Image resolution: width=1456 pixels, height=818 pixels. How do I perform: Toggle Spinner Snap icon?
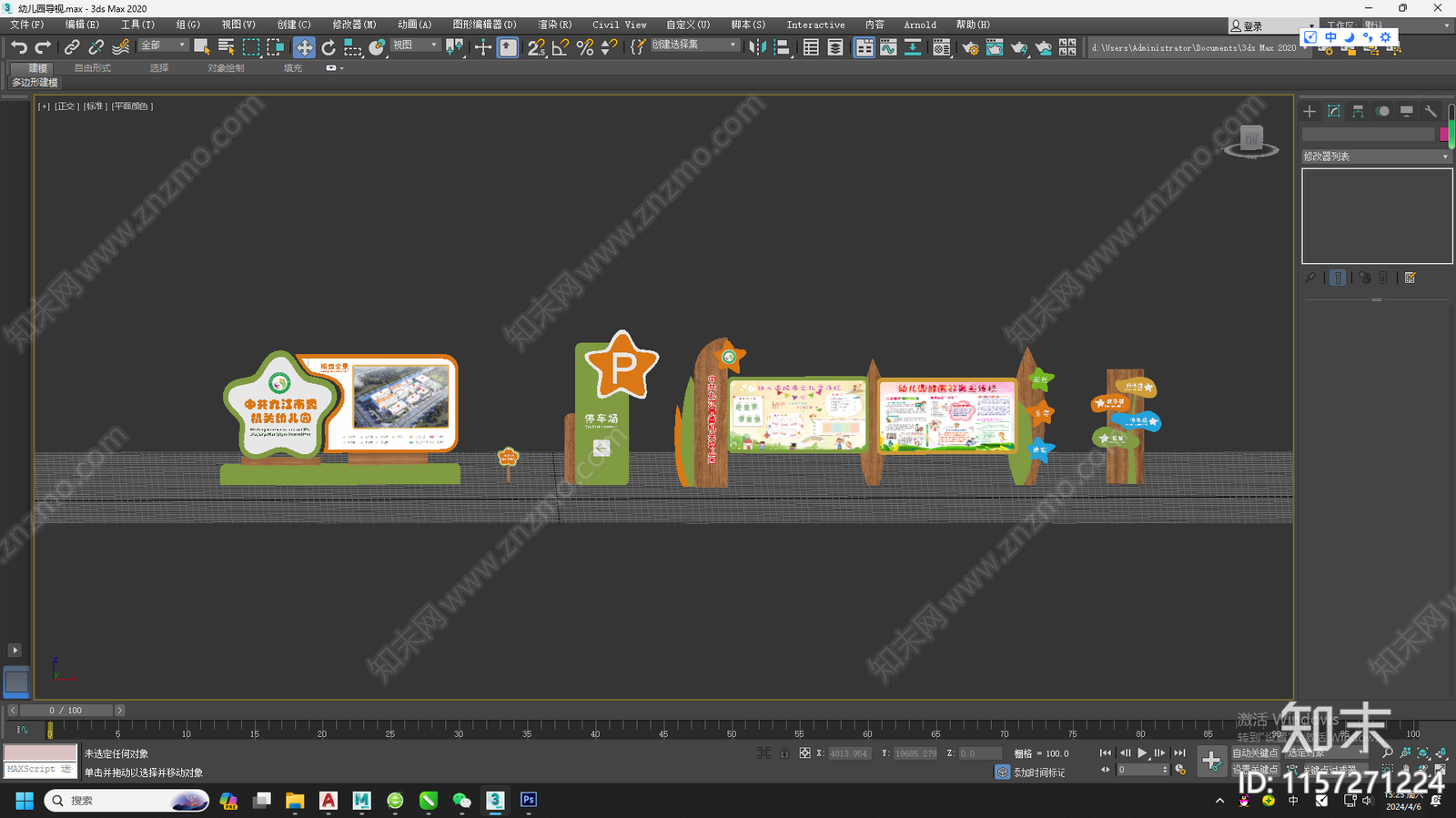[609, 47]
